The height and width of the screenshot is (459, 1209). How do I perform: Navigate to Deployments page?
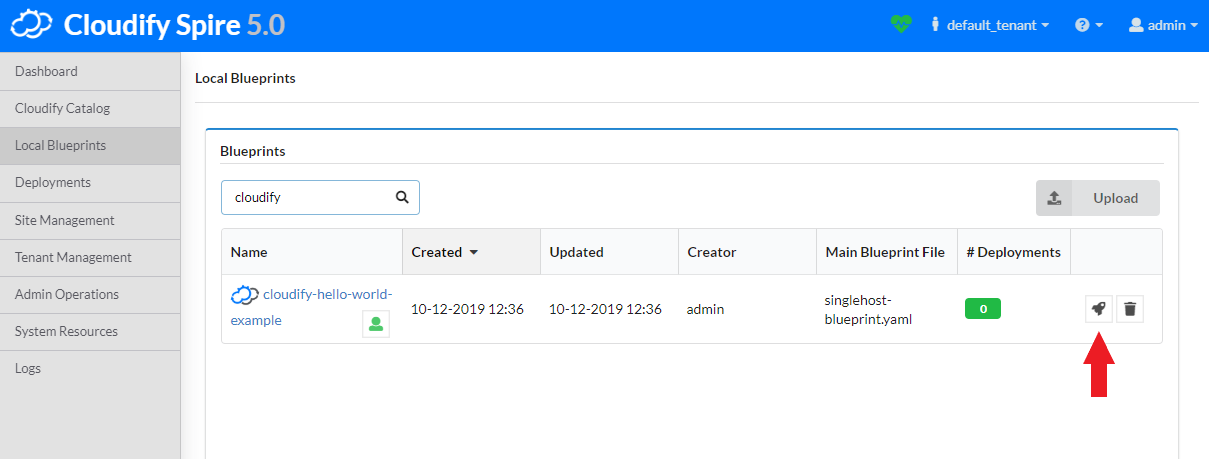tap(53, 182)
